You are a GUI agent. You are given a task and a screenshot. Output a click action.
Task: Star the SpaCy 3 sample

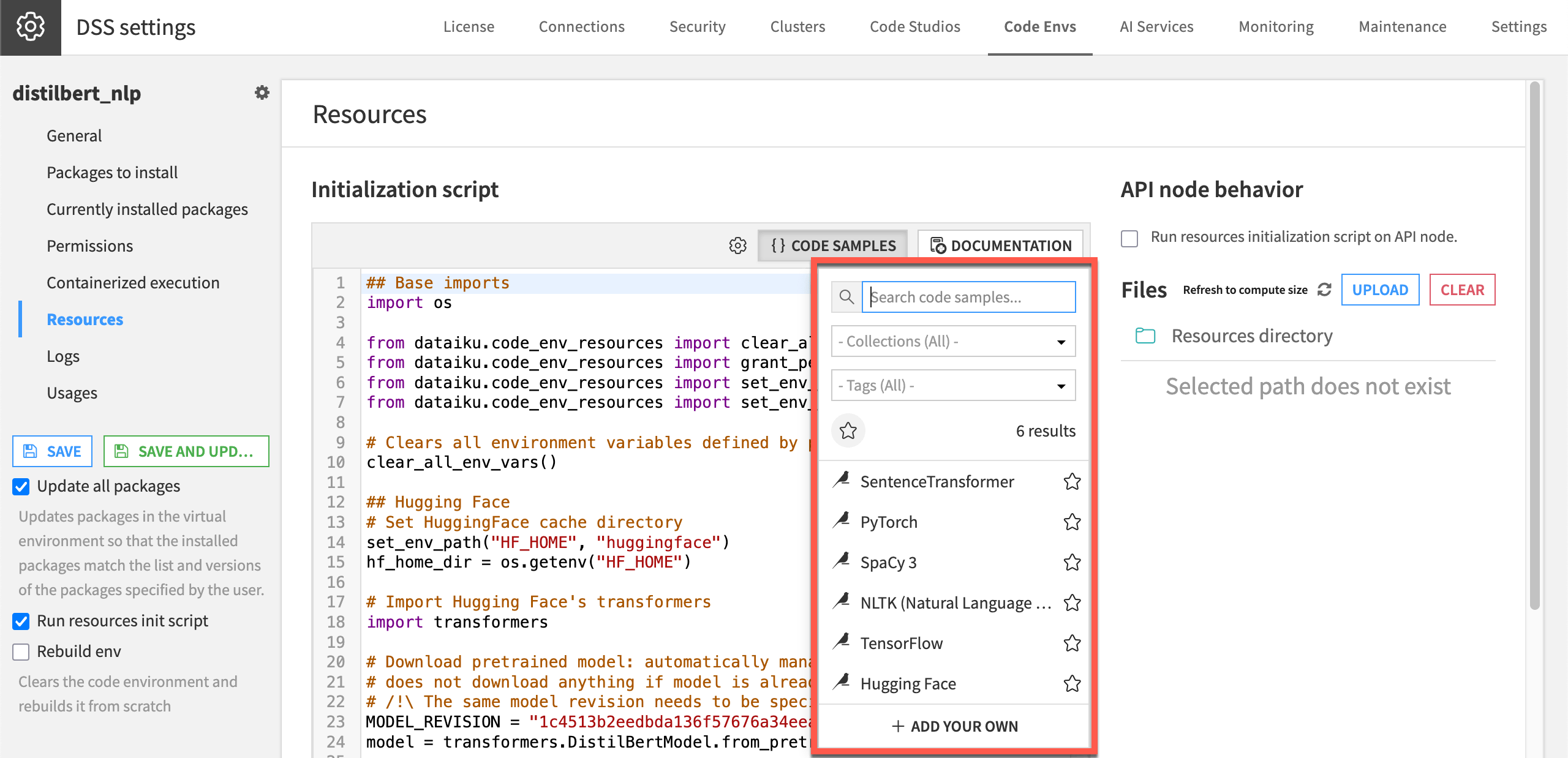[1072, 563]
